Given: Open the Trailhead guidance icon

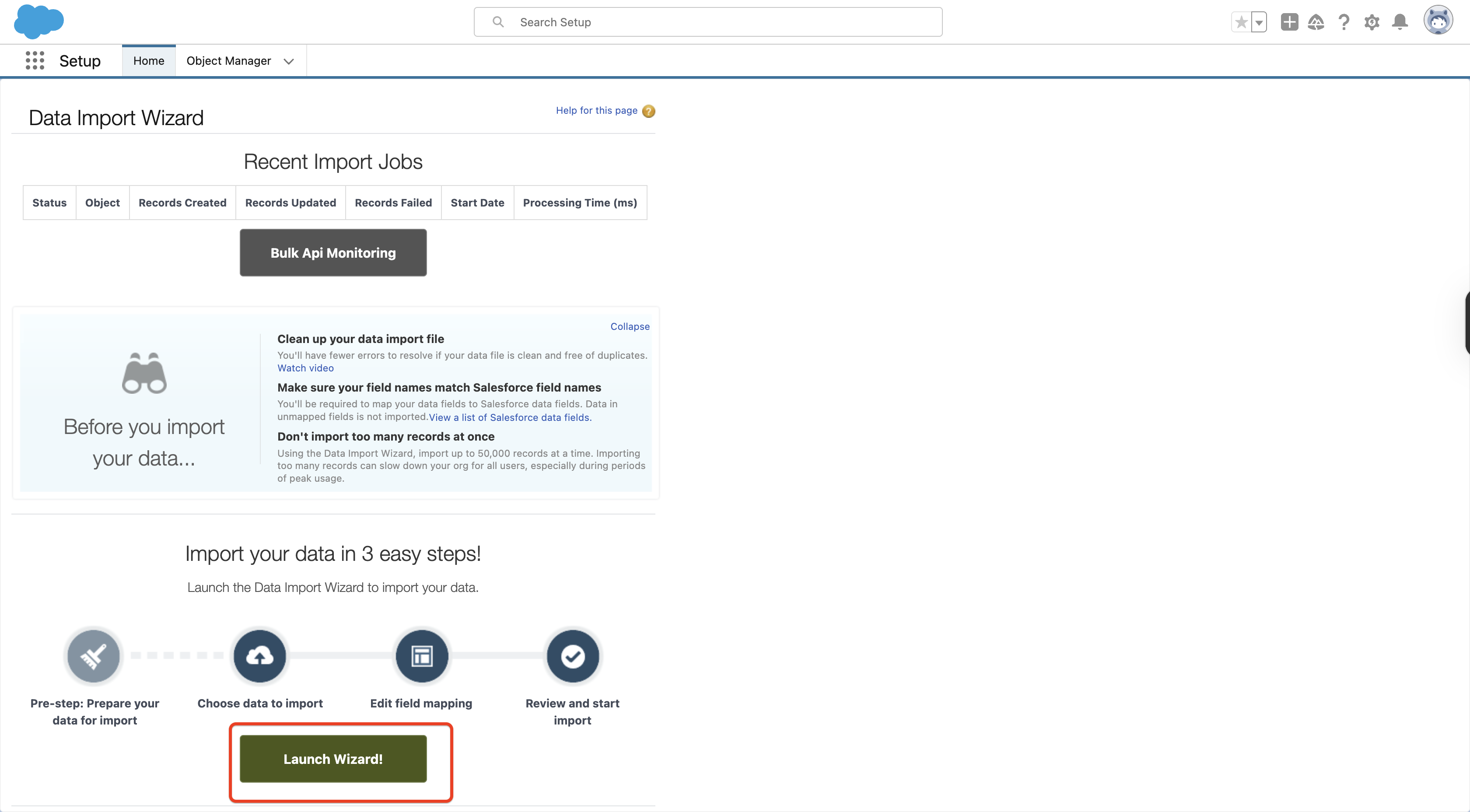Looking at the screenshot, I should tap(1316, 22).
